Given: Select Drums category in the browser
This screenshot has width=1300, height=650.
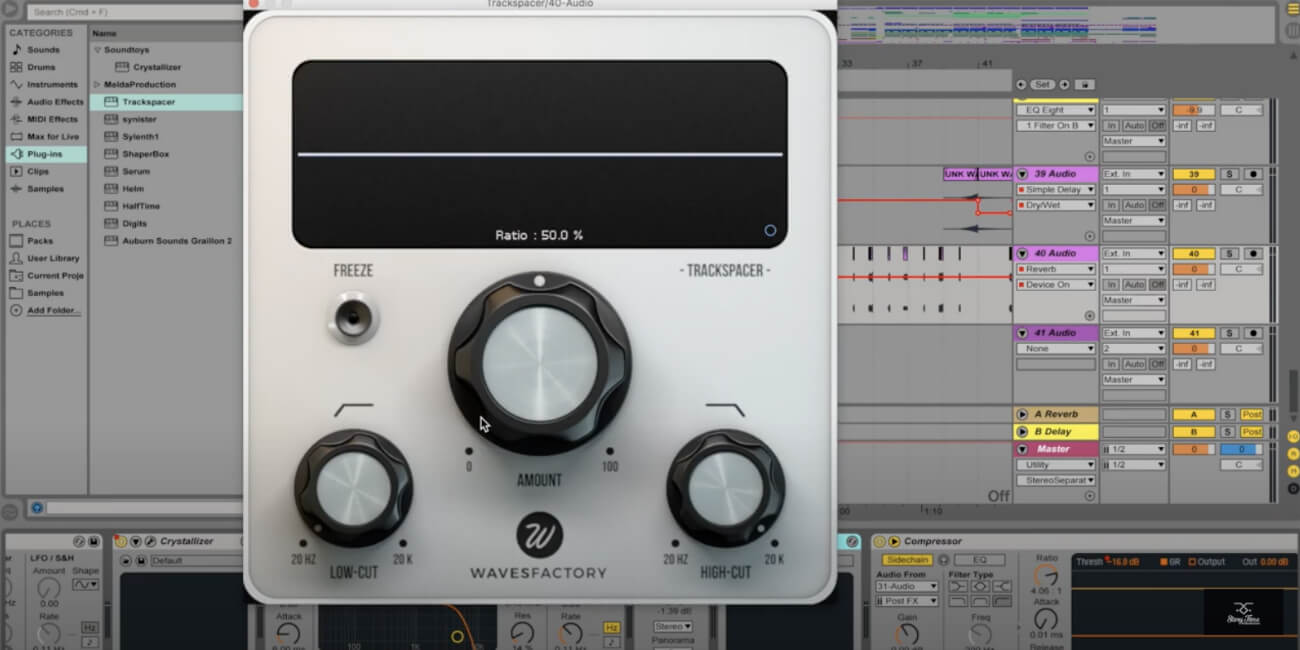Looking at the screenshot, I should point(41,67).
